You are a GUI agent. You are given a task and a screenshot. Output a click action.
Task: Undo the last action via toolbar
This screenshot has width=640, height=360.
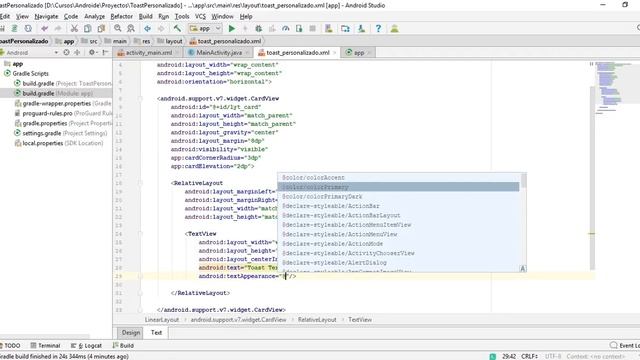pyautogui.click(x=44, y=29)
